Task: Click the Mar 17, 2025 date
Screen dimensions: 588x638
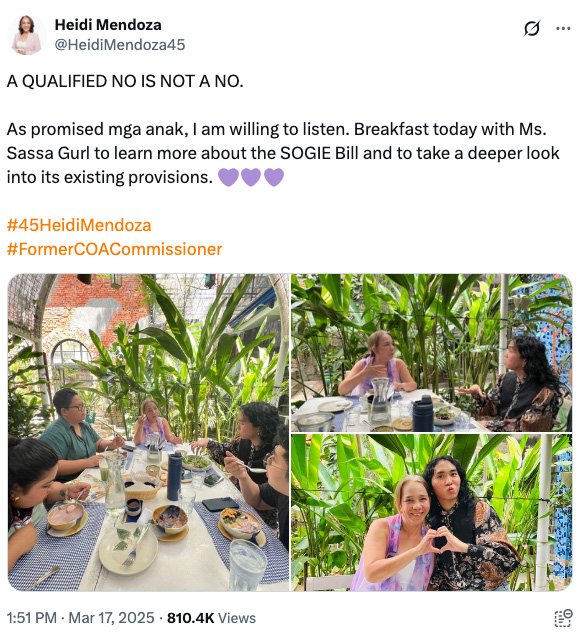Action: pos(111,618)
